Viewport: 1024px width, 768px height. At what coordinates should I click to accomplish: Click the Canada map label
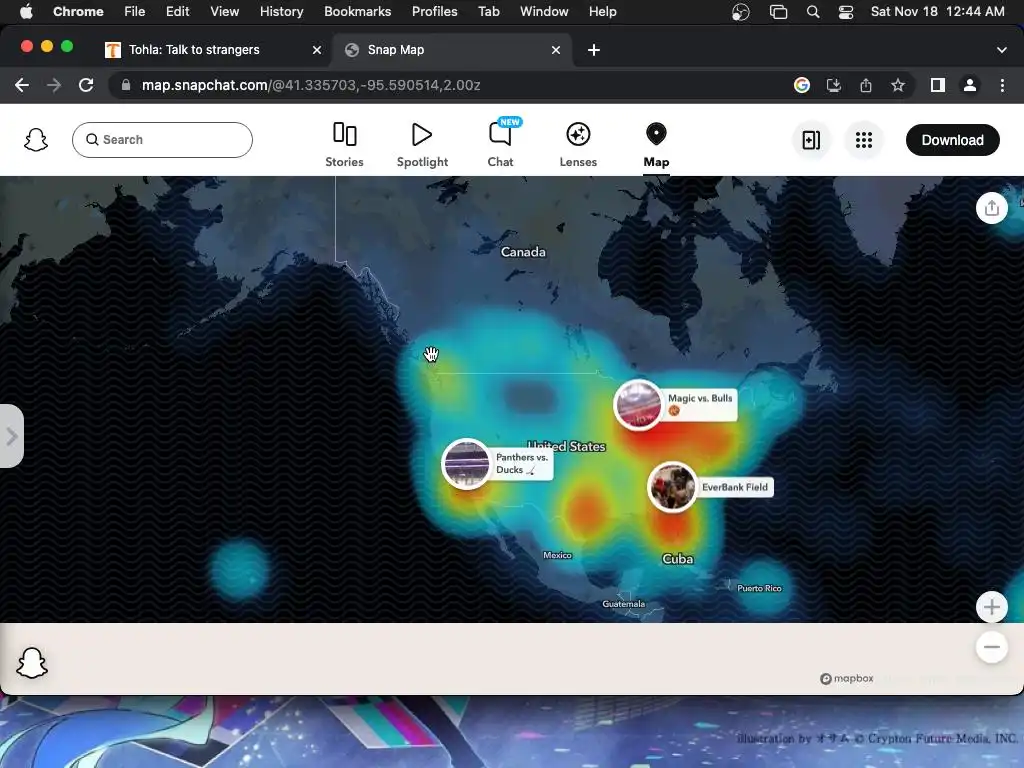coord(523,251)
